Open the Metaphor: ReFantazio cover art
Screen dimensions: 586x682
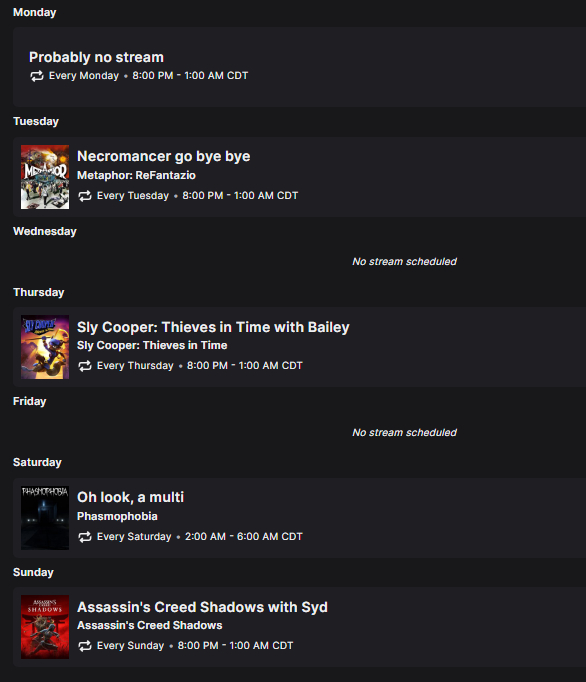pos(45,177)
